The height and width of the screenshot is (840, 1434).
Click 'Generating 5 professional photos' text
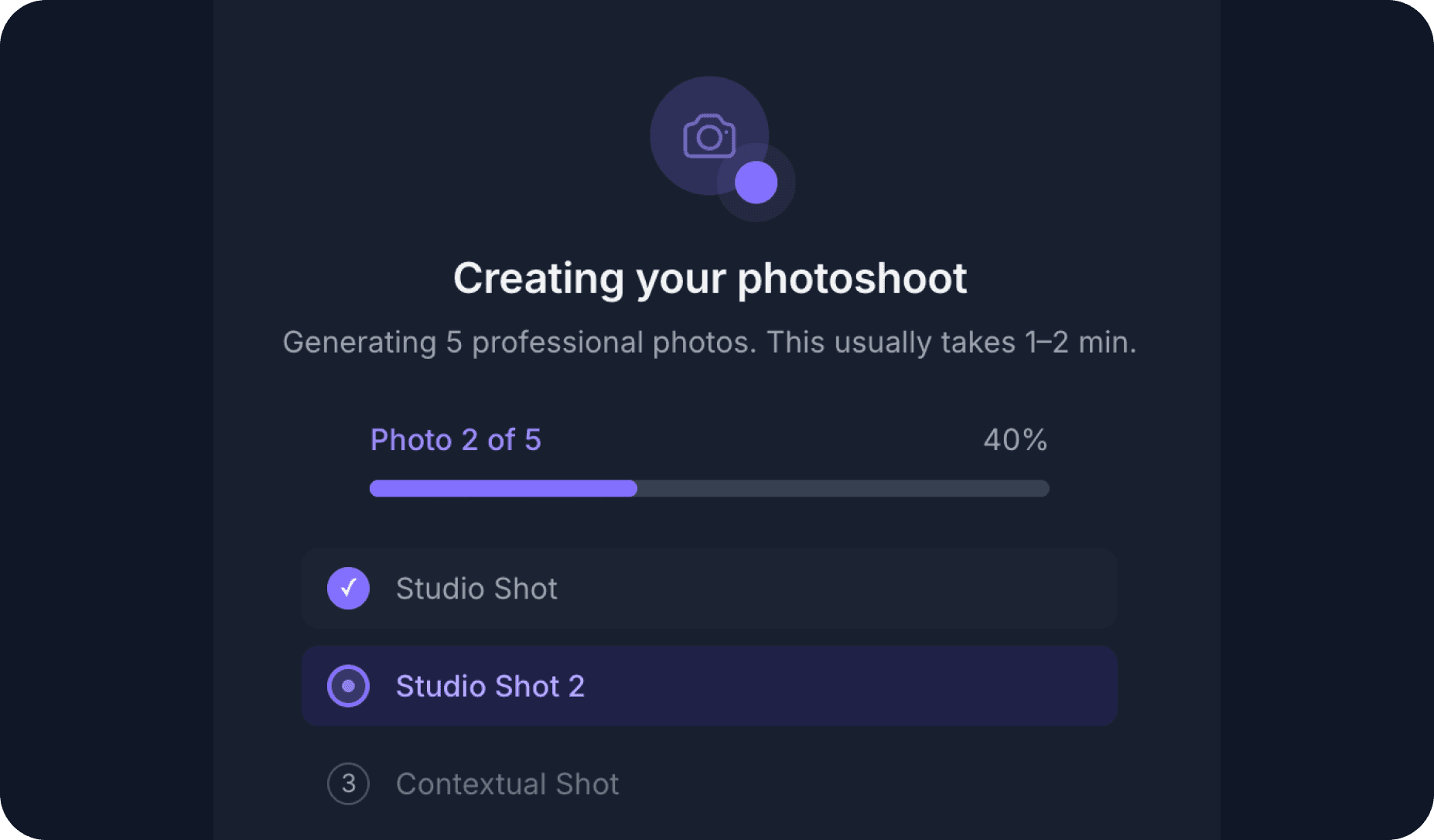point(519,342)
